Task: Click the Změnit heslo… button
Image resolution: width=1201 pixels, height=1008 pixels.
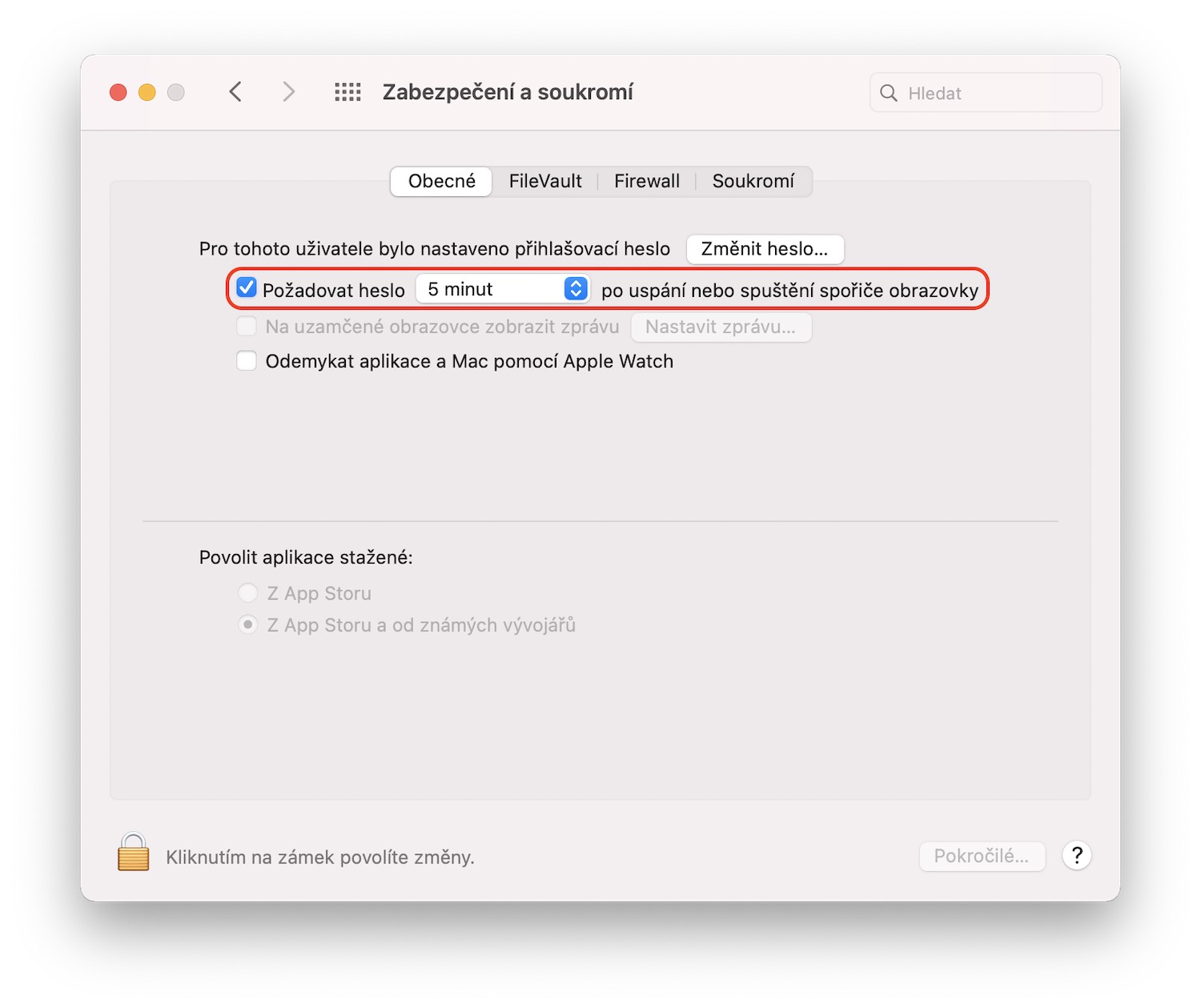Action: coord(765,249)
